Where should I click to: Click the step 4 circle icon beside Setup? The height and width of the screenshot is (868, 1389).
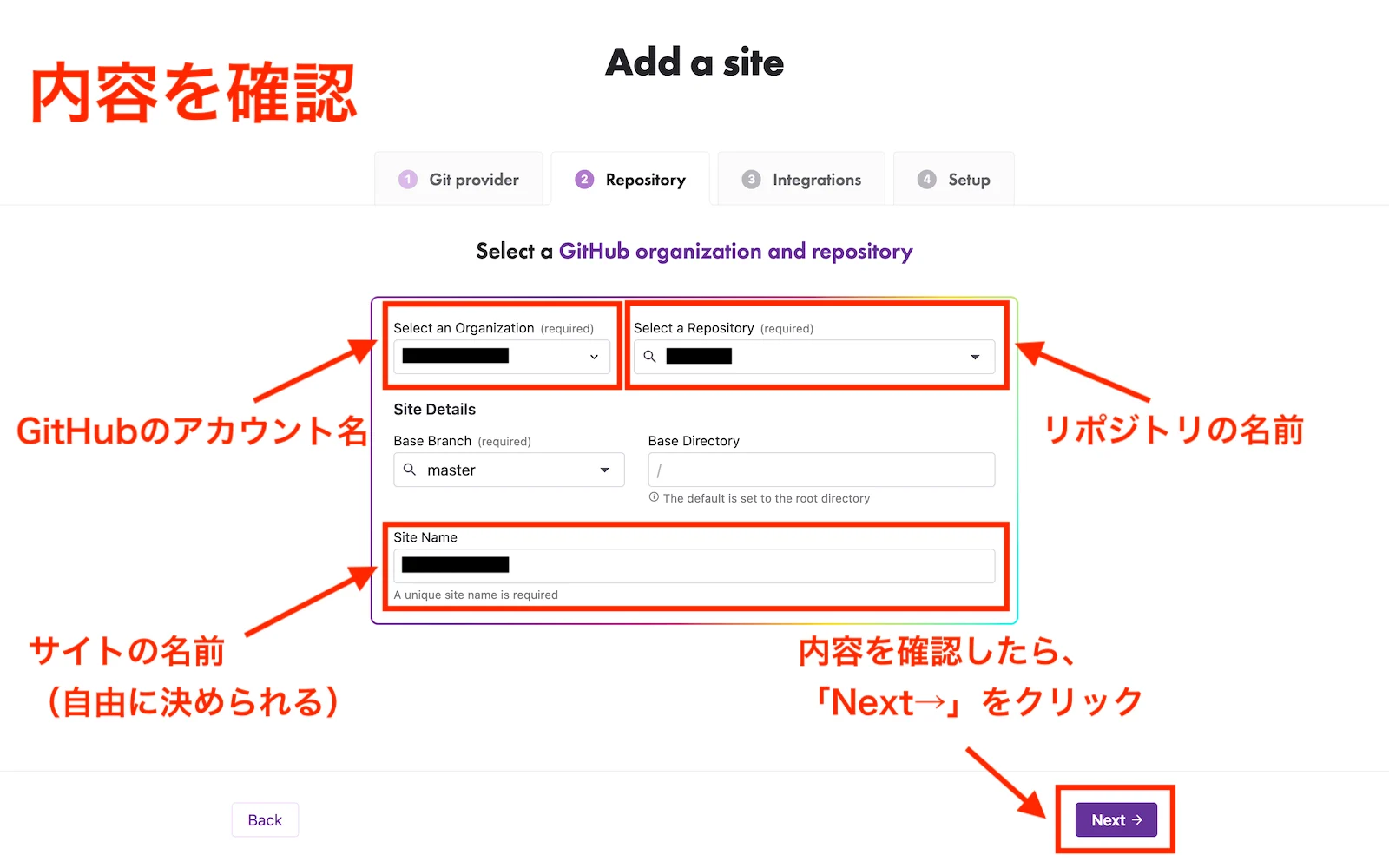point(927,179)
